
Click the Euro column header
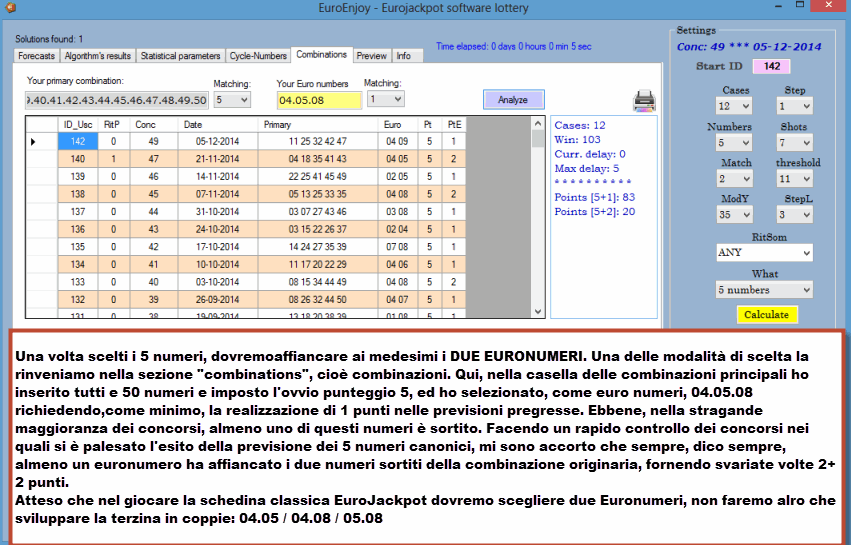point(397,125)
